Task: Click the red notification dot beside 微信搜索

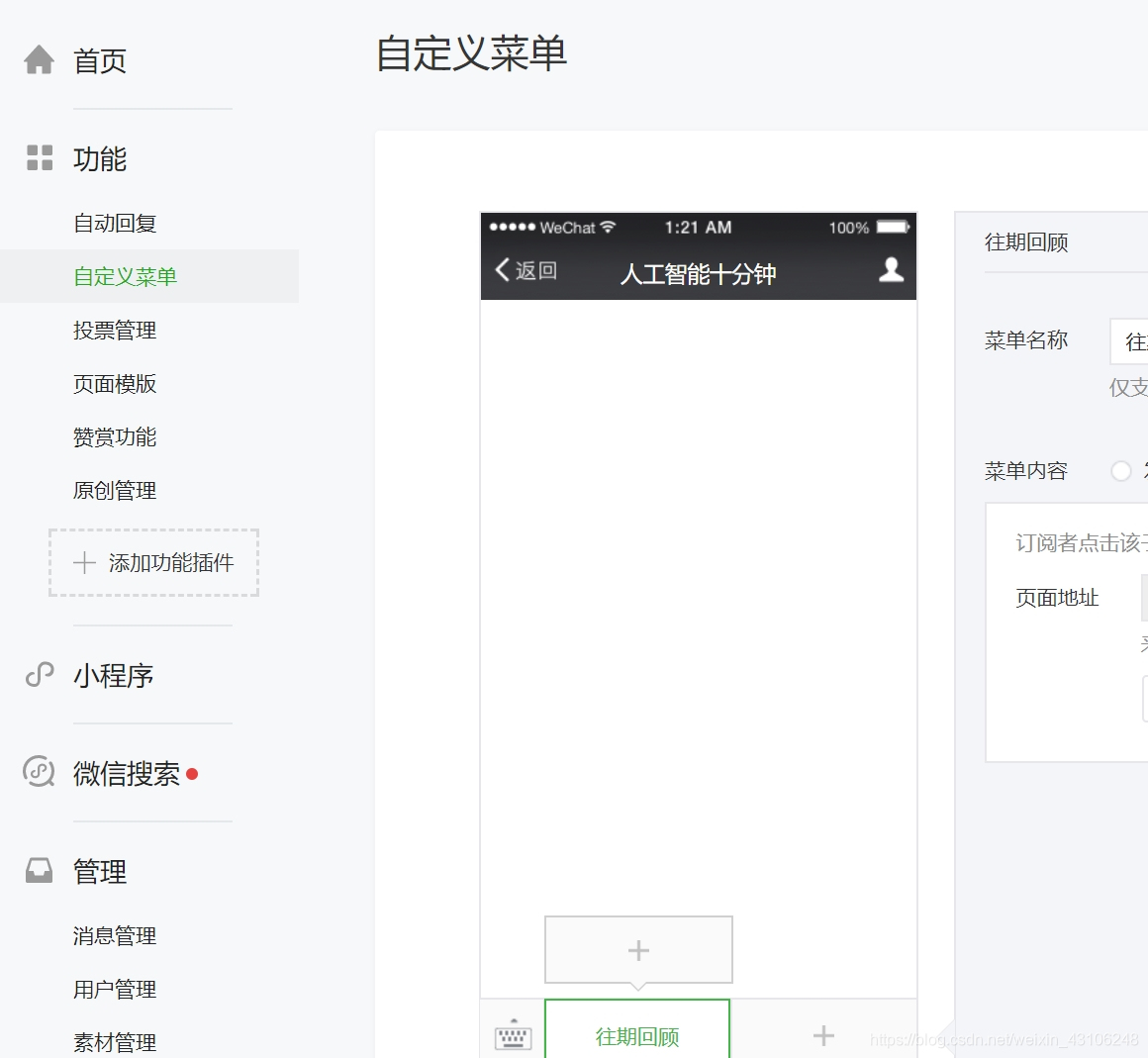Action: [x=192, y=773]
